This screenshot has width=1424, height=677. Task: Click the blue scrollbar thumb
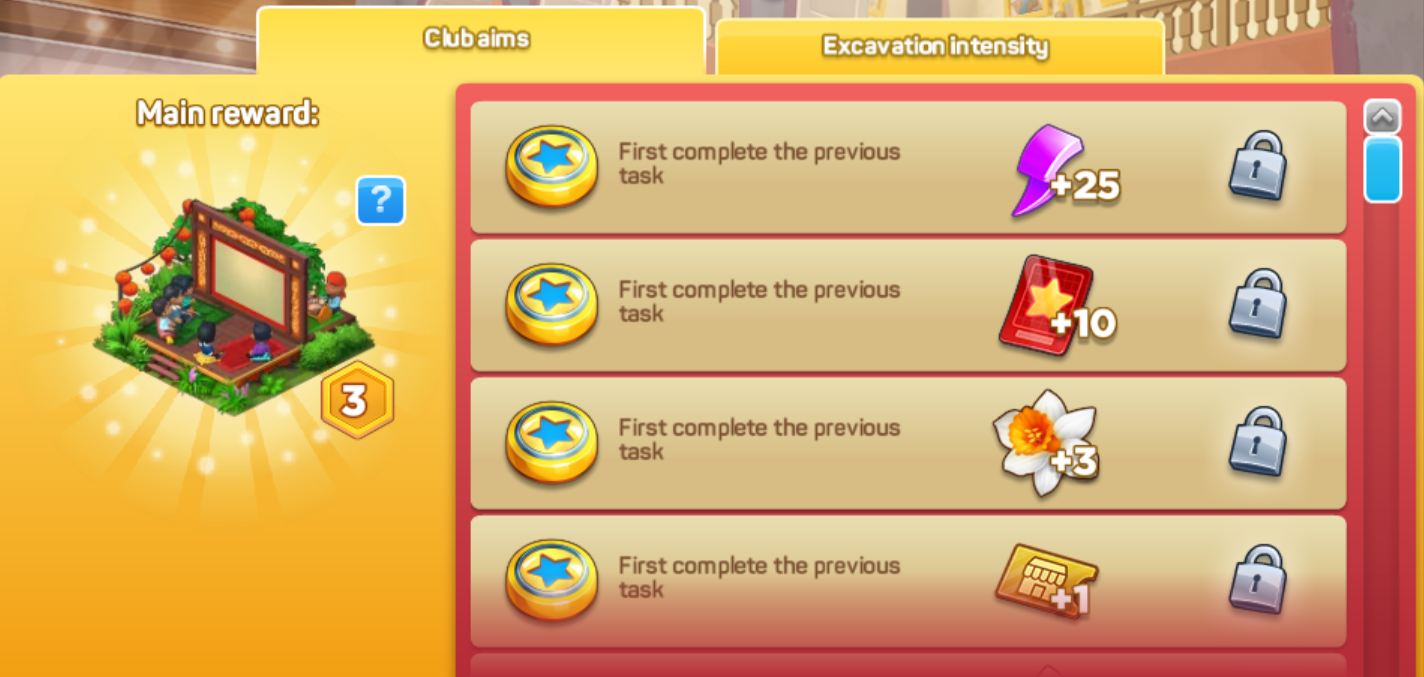coord(1382,169)
